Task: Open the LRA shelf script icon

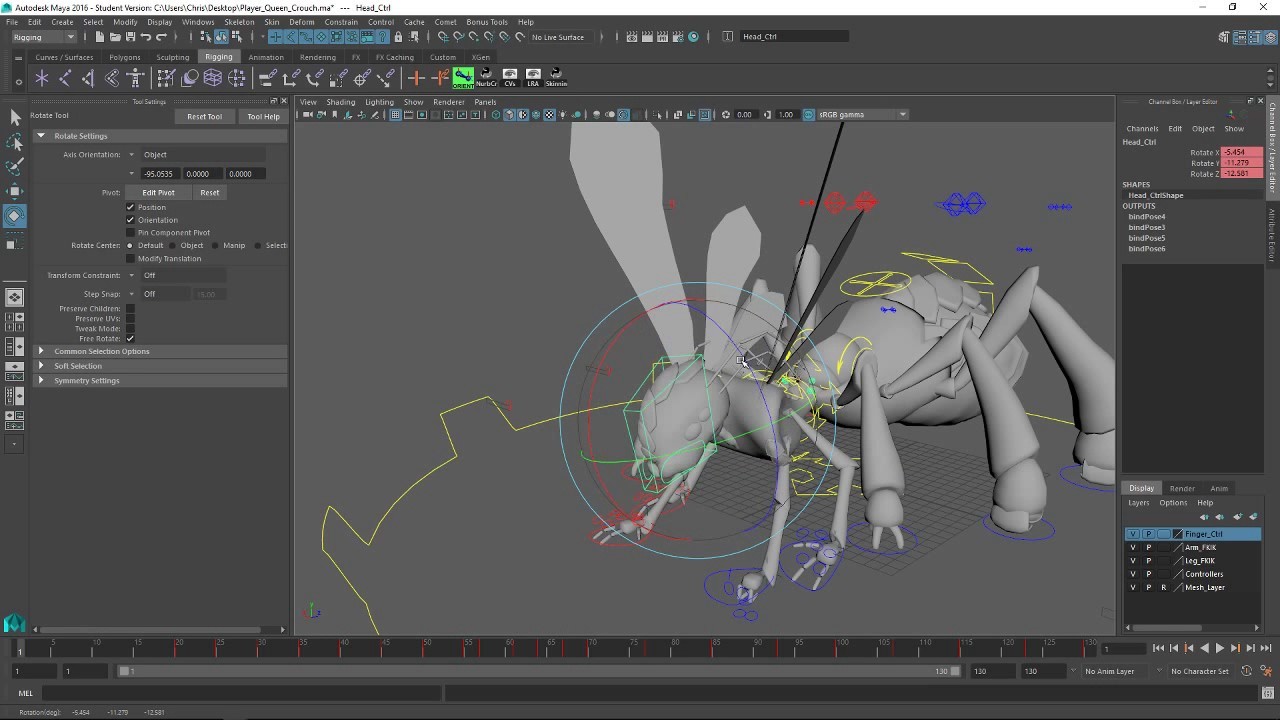Action: click(x=533, y=77)
